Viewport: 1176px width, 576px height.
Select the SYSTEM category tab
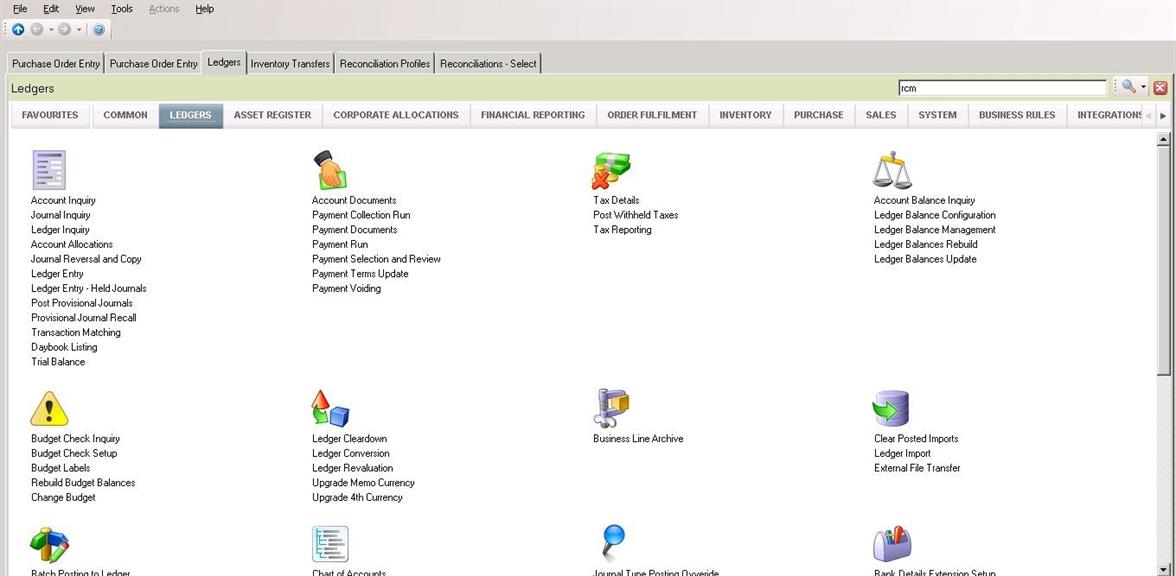[938, 116]
